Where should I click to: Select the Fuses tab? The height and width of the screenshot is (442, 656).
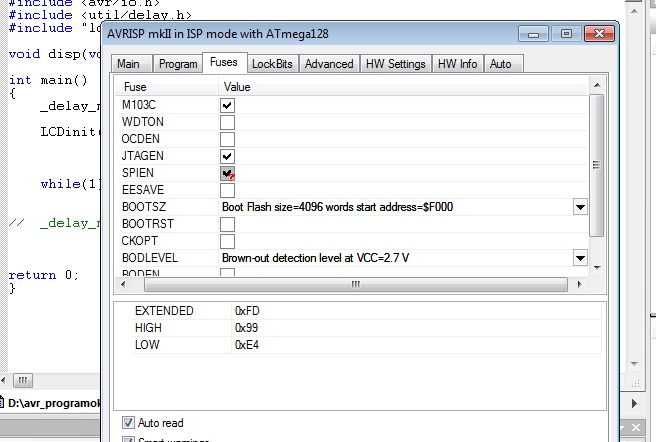(x=224, y=62)
